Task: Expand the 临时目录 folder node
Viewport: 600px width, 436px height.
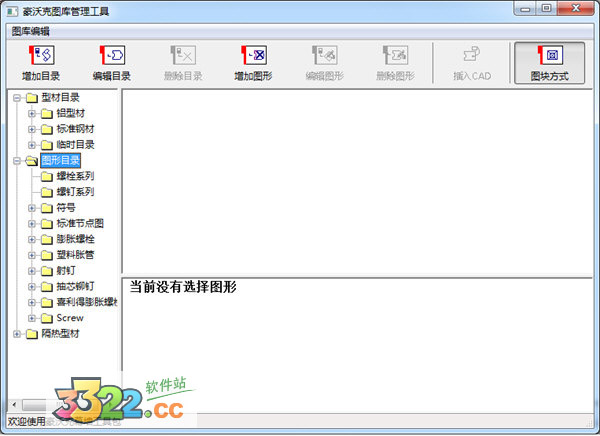Action: click(32, 145)
